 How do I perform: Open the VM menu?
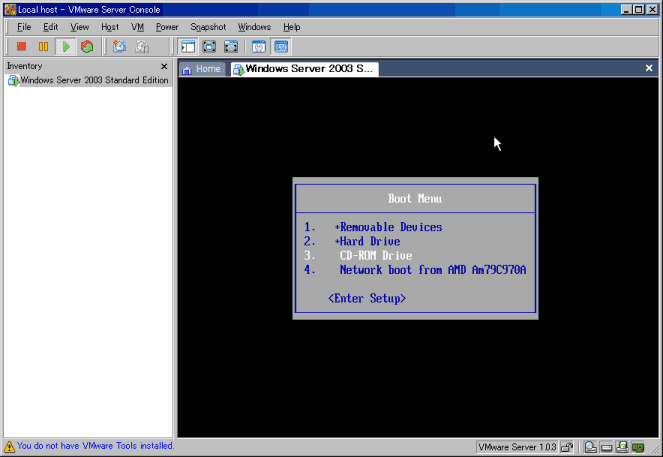137,27
